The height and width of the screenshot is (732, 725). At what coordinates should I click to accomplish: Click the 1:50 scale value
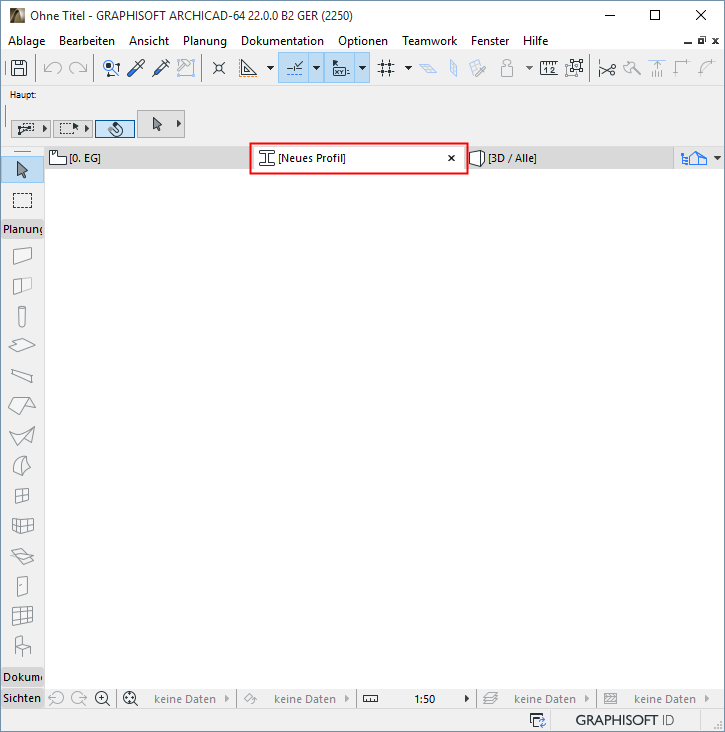pos(424,699)
